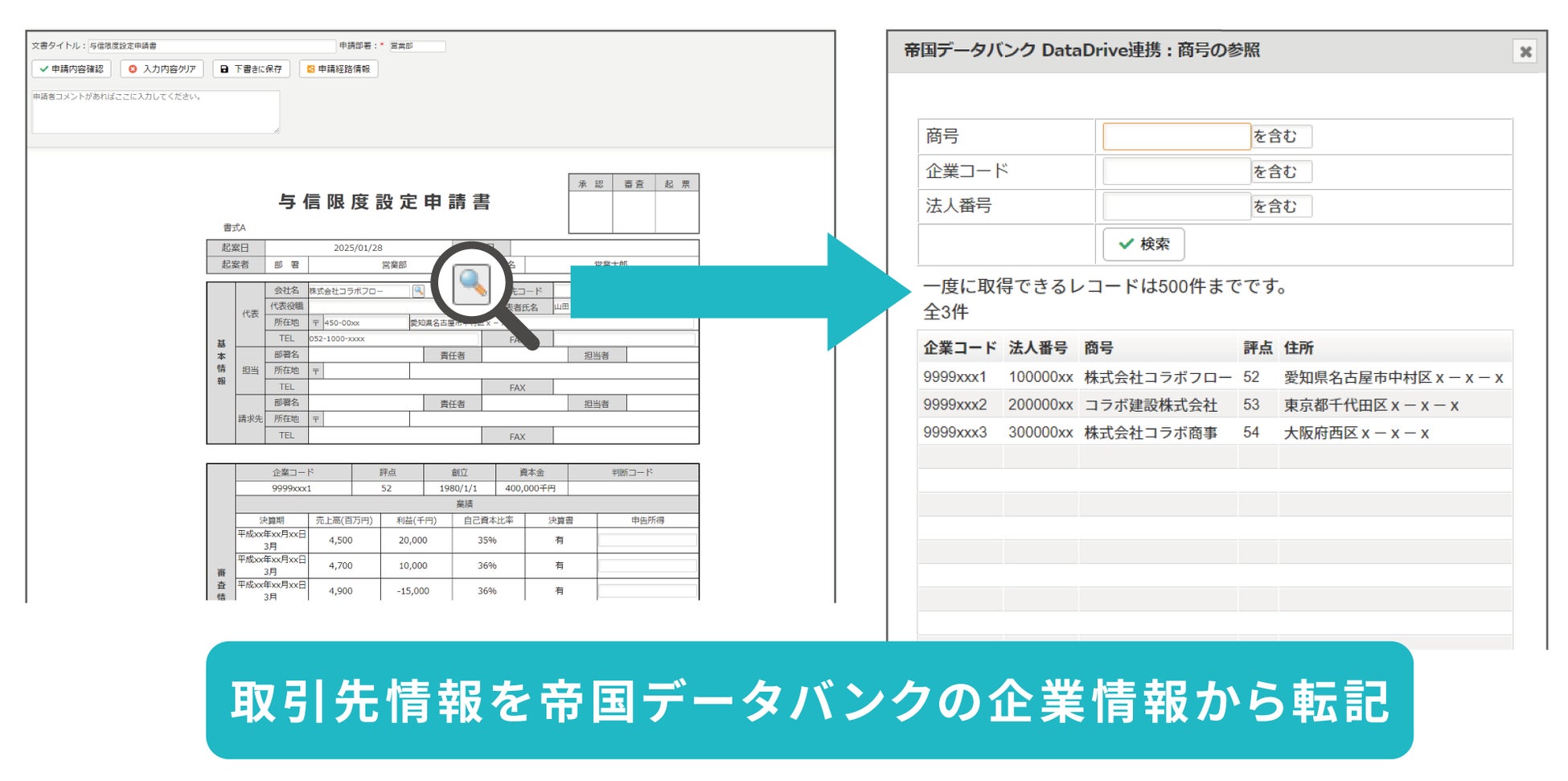
Task: Click the 創立 value 1980/1/1
Action: pos(458,488)
